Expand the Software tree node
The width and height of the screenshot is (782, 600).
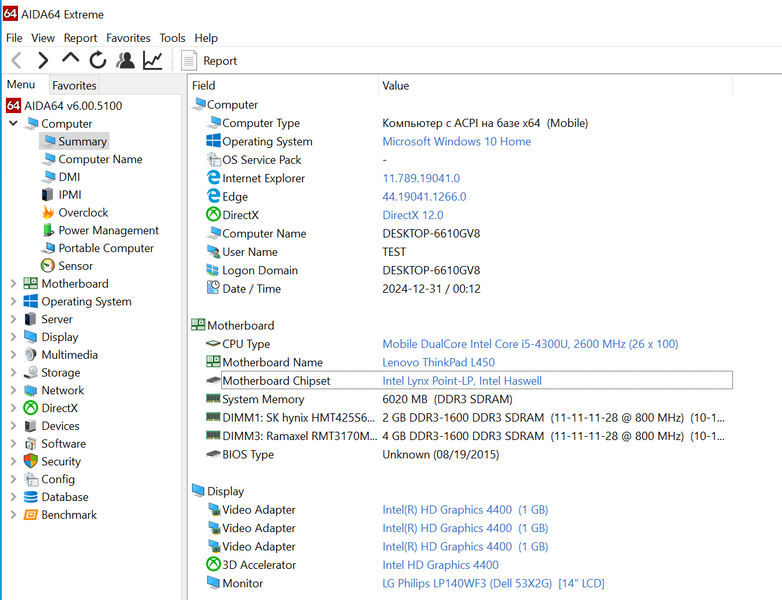coord(13,443)
